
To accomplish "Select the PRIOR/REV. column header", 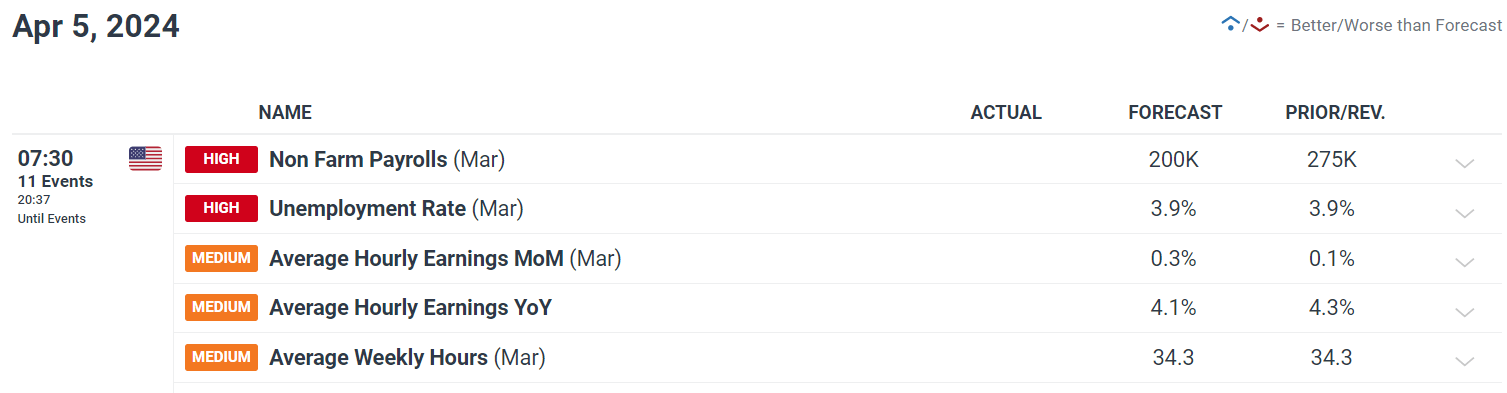I will (x=1335, y=113).
